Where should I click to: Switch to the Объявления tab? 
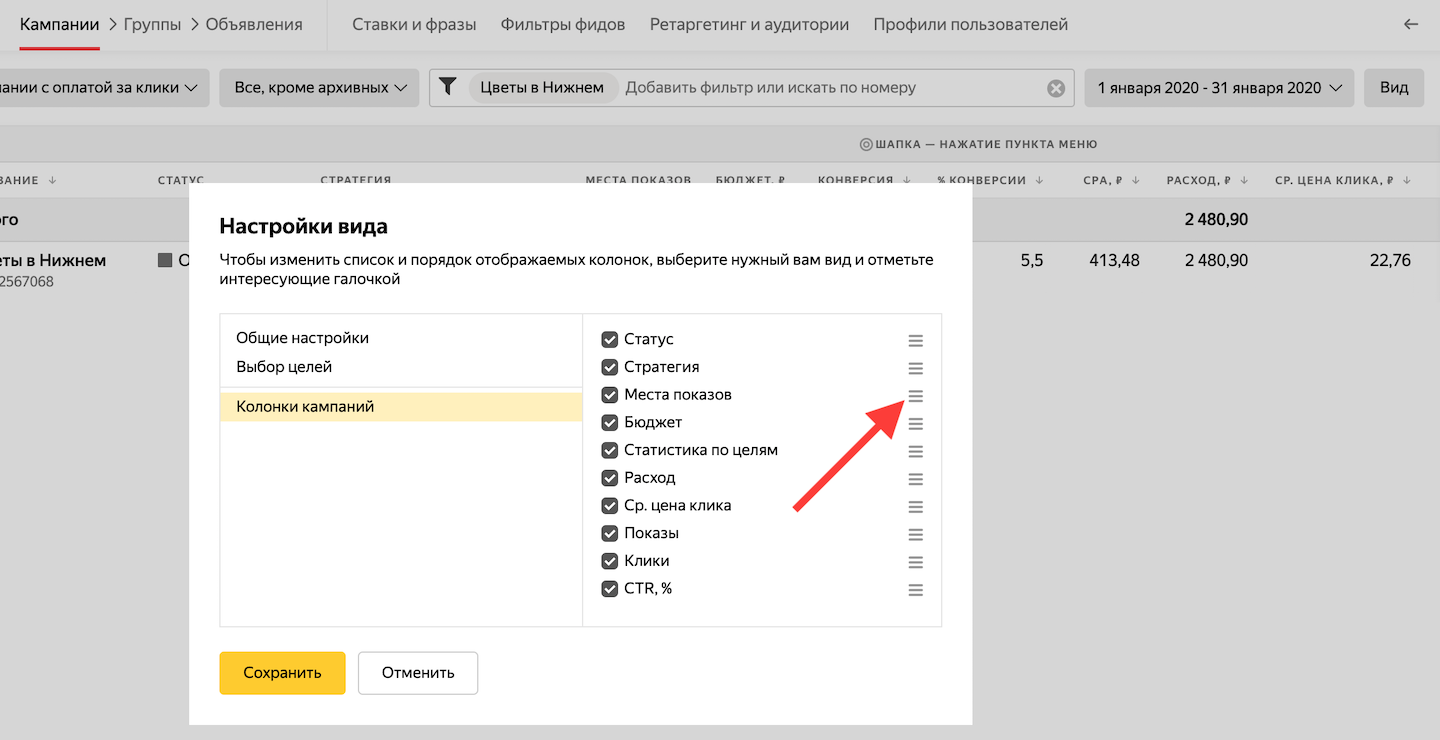pyautogui.click(x=254, y=24)
